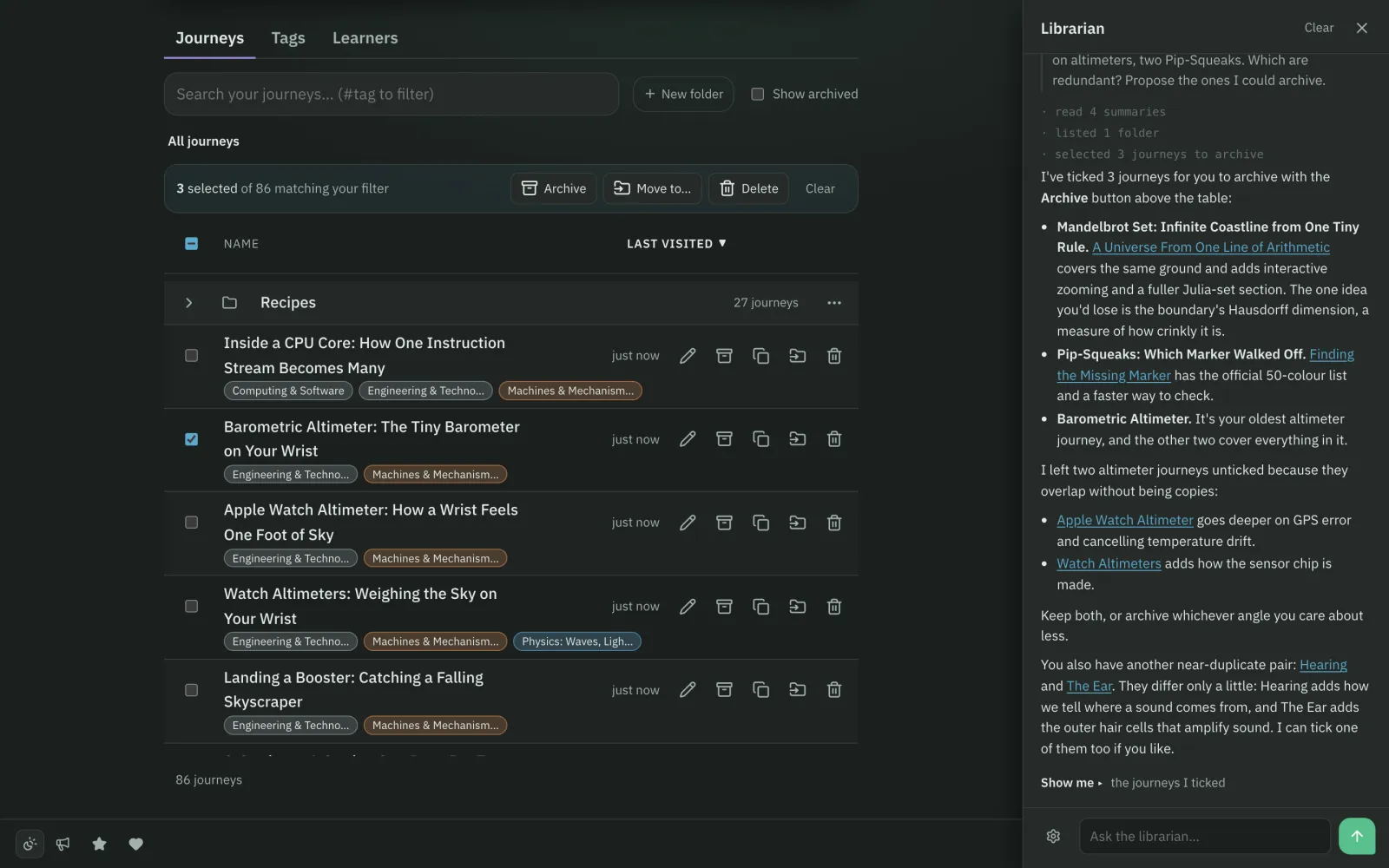Tick the Landing a Booster checkbox

192,690
